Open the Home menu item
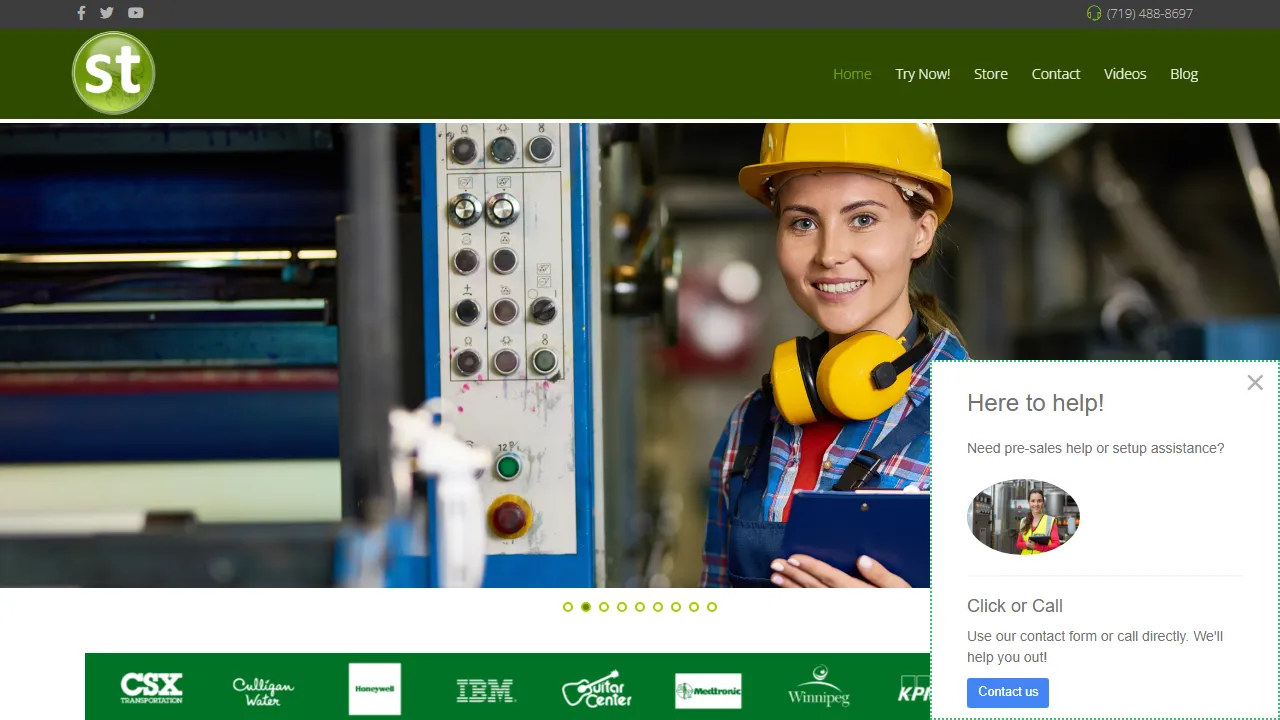 [852, 73]
